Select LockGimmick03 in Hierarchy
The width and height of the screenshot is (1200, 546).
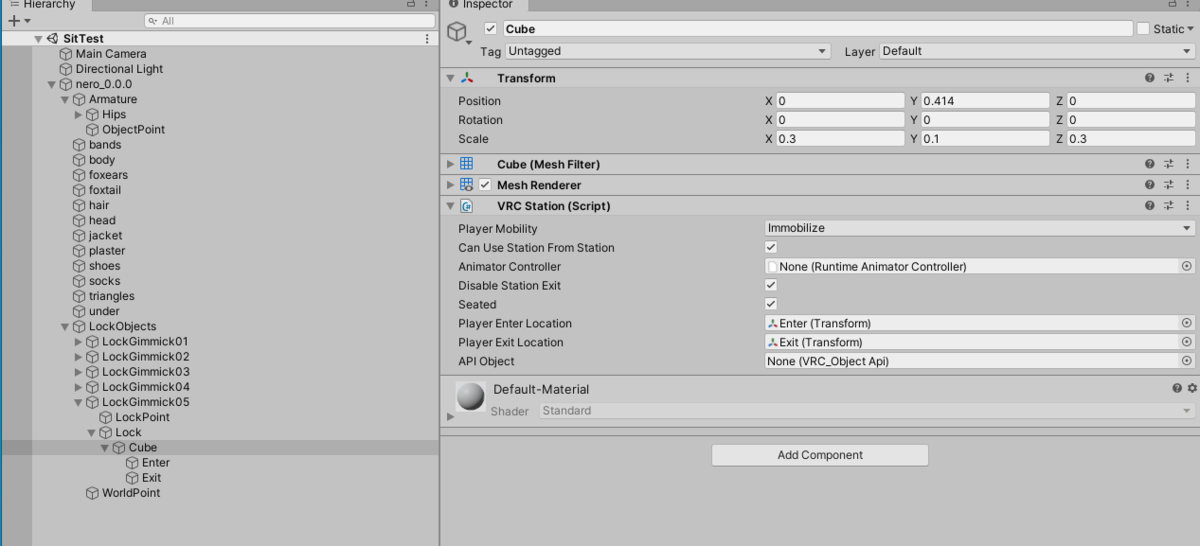point(145,372)
